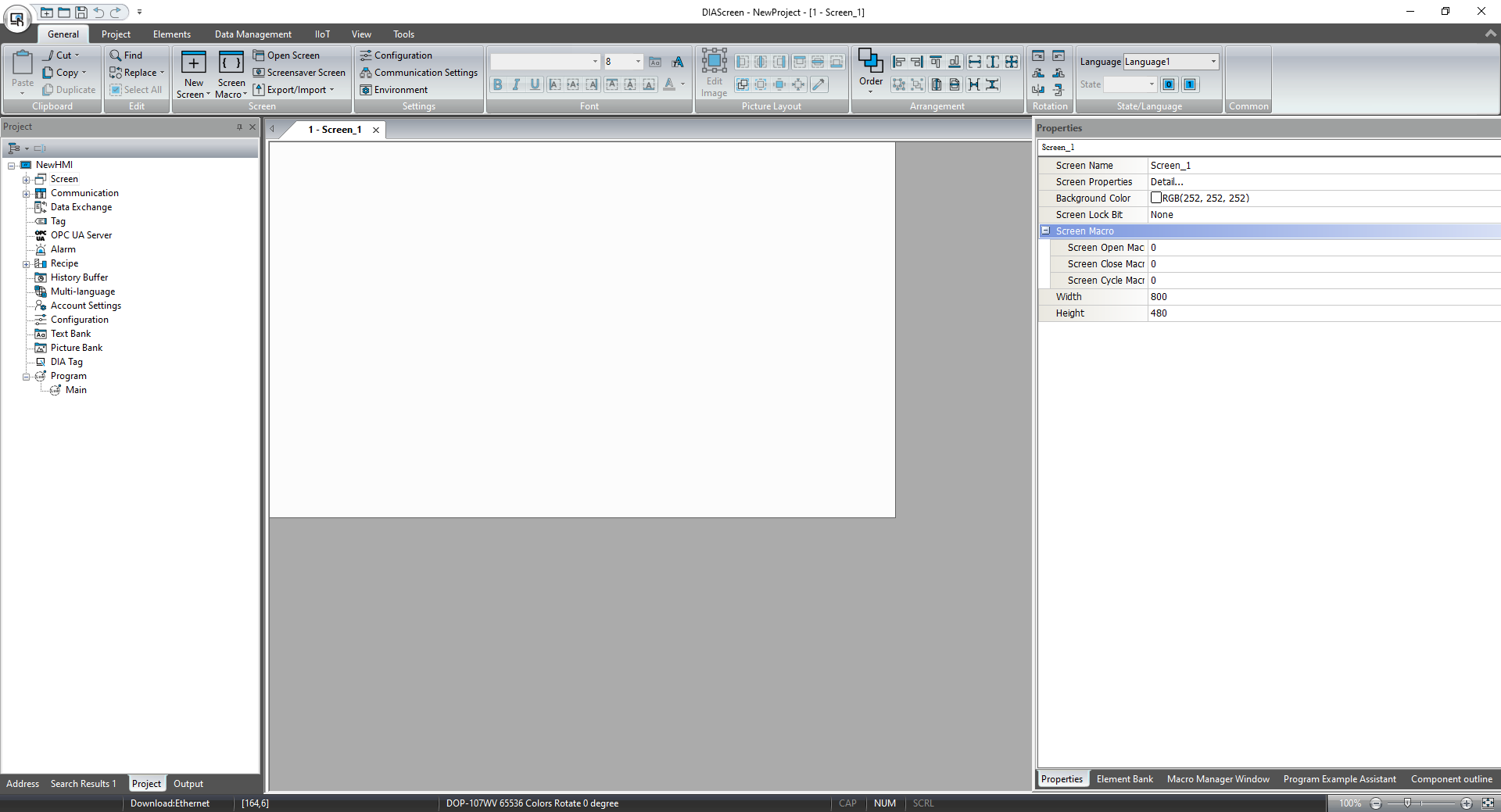Open the Element Bank tab
1501x812 pixels.
[x=1124, y=779]
